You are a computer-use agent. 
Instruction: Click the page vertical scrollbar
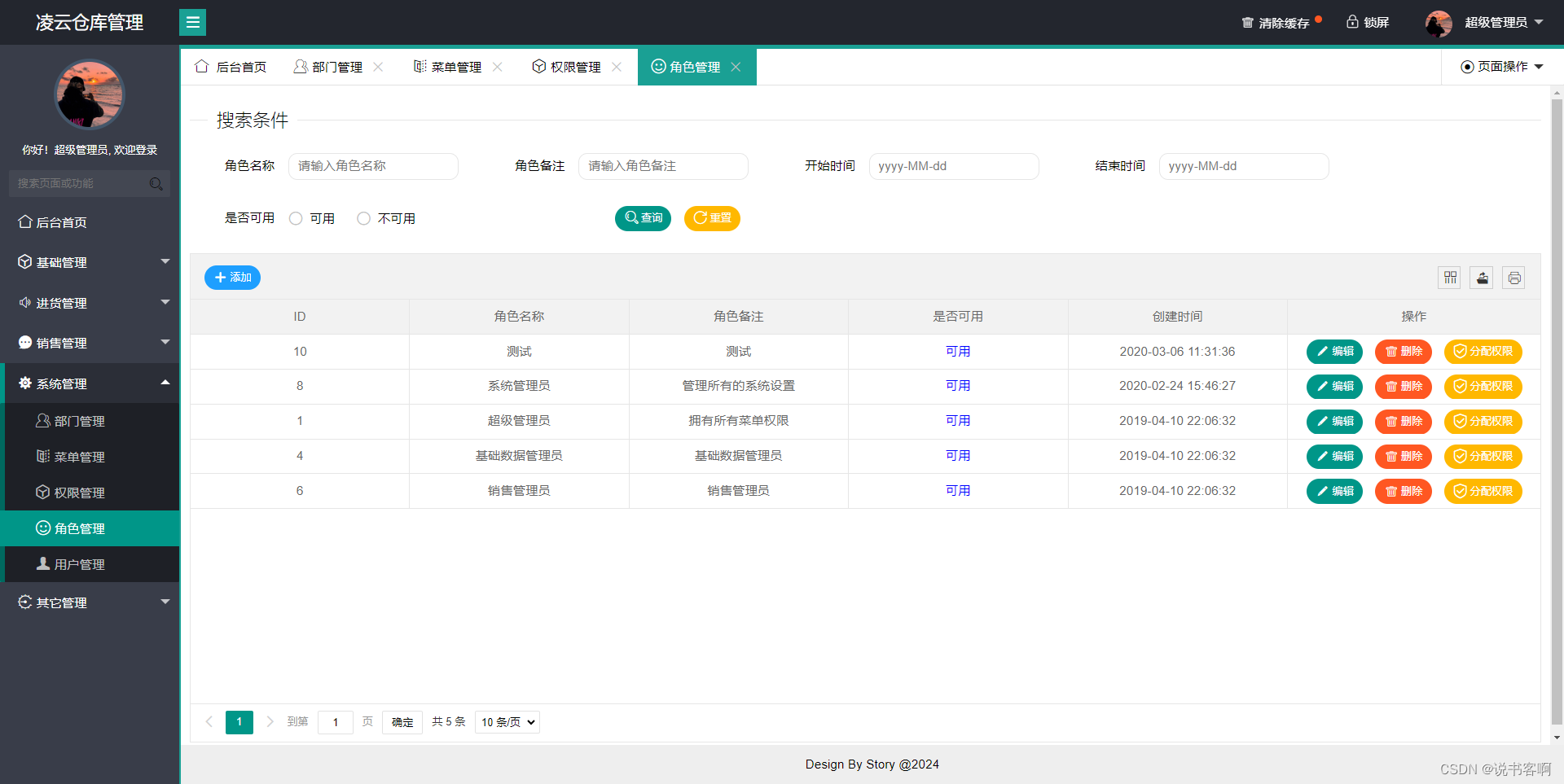coord(1557,411)
